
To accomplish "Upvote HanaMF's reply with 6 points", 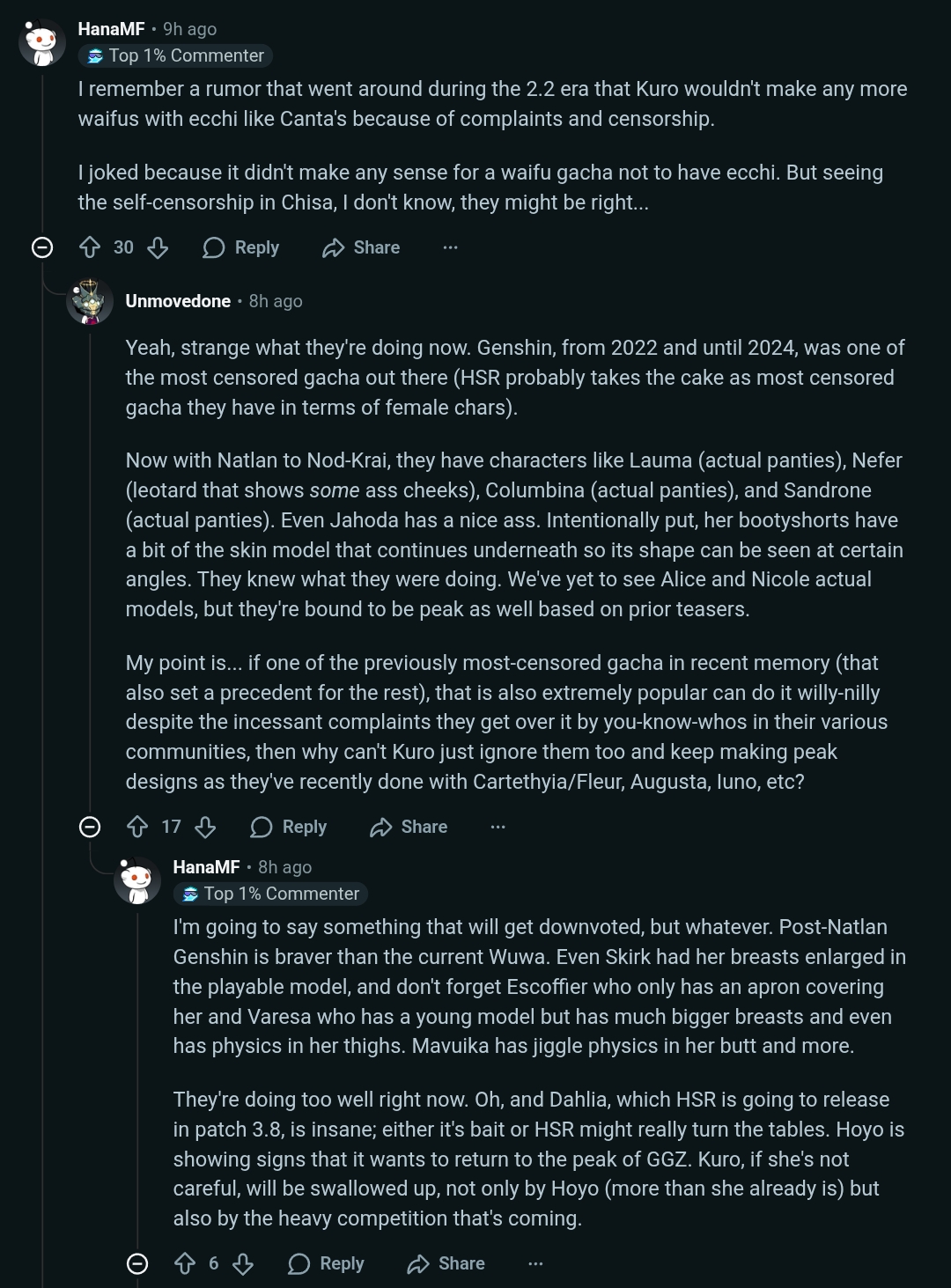I will coord(185,1264).
